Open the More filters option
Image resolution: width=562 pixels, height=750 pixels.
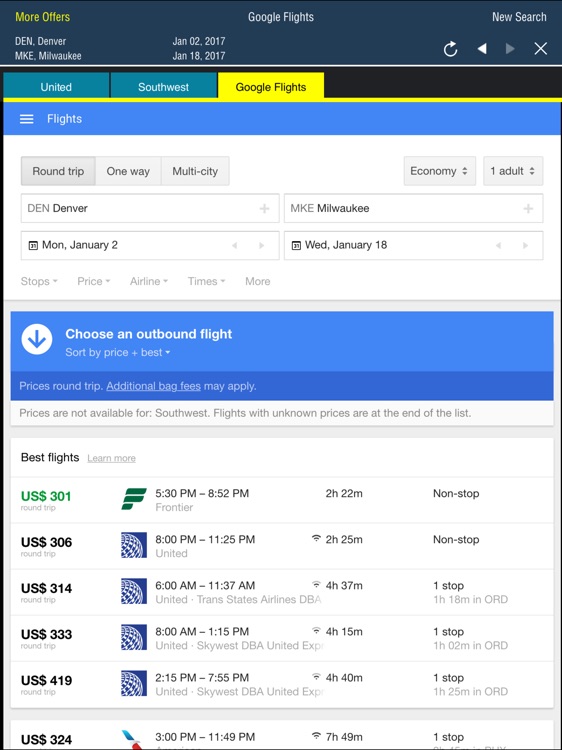click(x=258, y=281)
